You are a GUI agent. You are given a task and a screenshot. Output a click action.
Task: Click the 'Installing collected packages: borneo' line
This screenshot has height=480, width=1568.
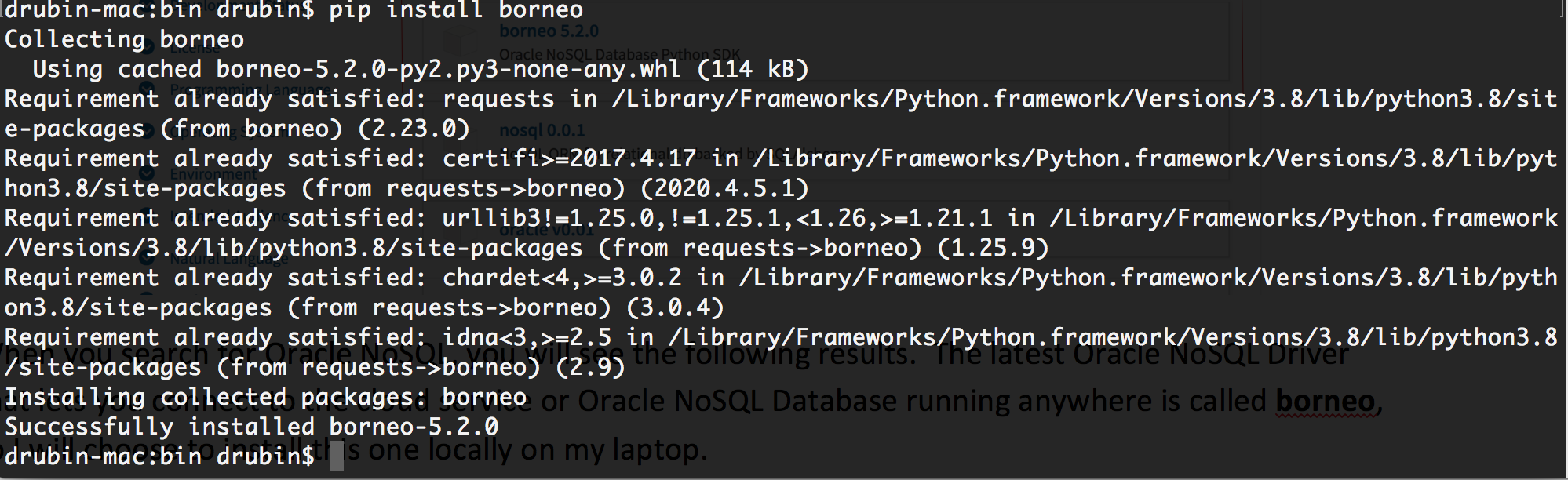(x=265, y=397)
